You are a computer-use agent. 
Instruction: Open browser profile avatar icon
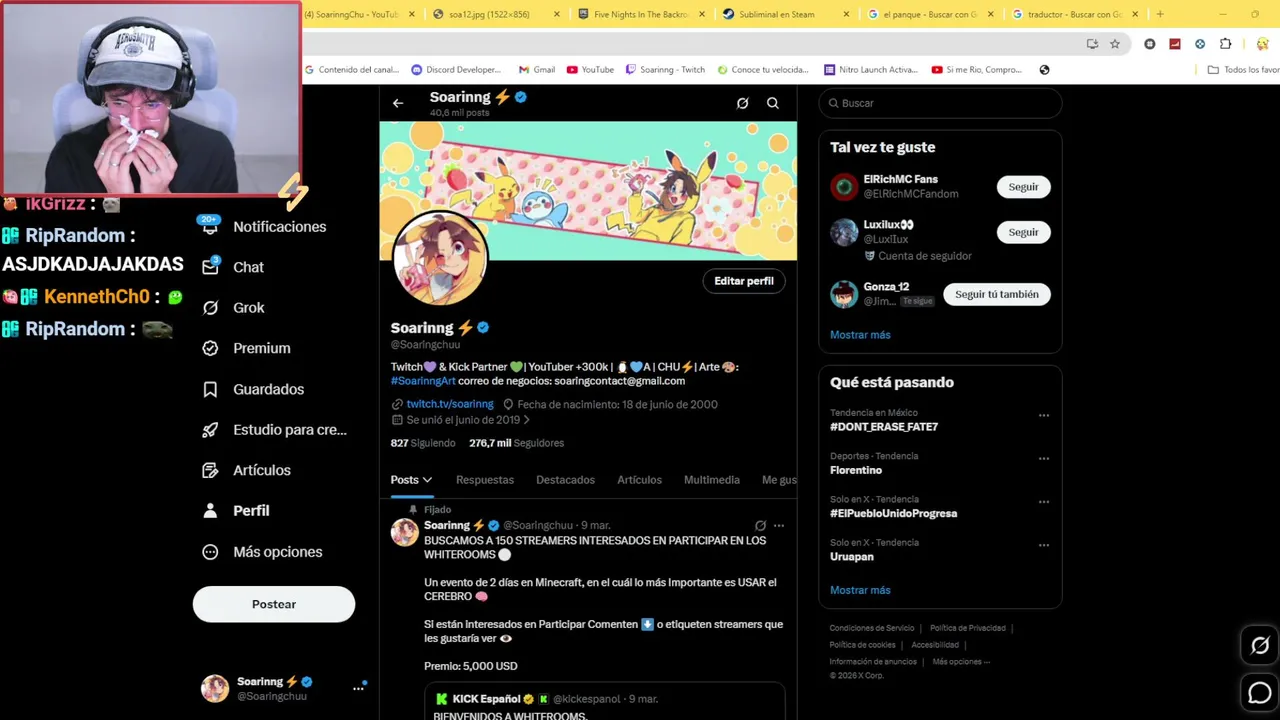[x=1263, y=44]
